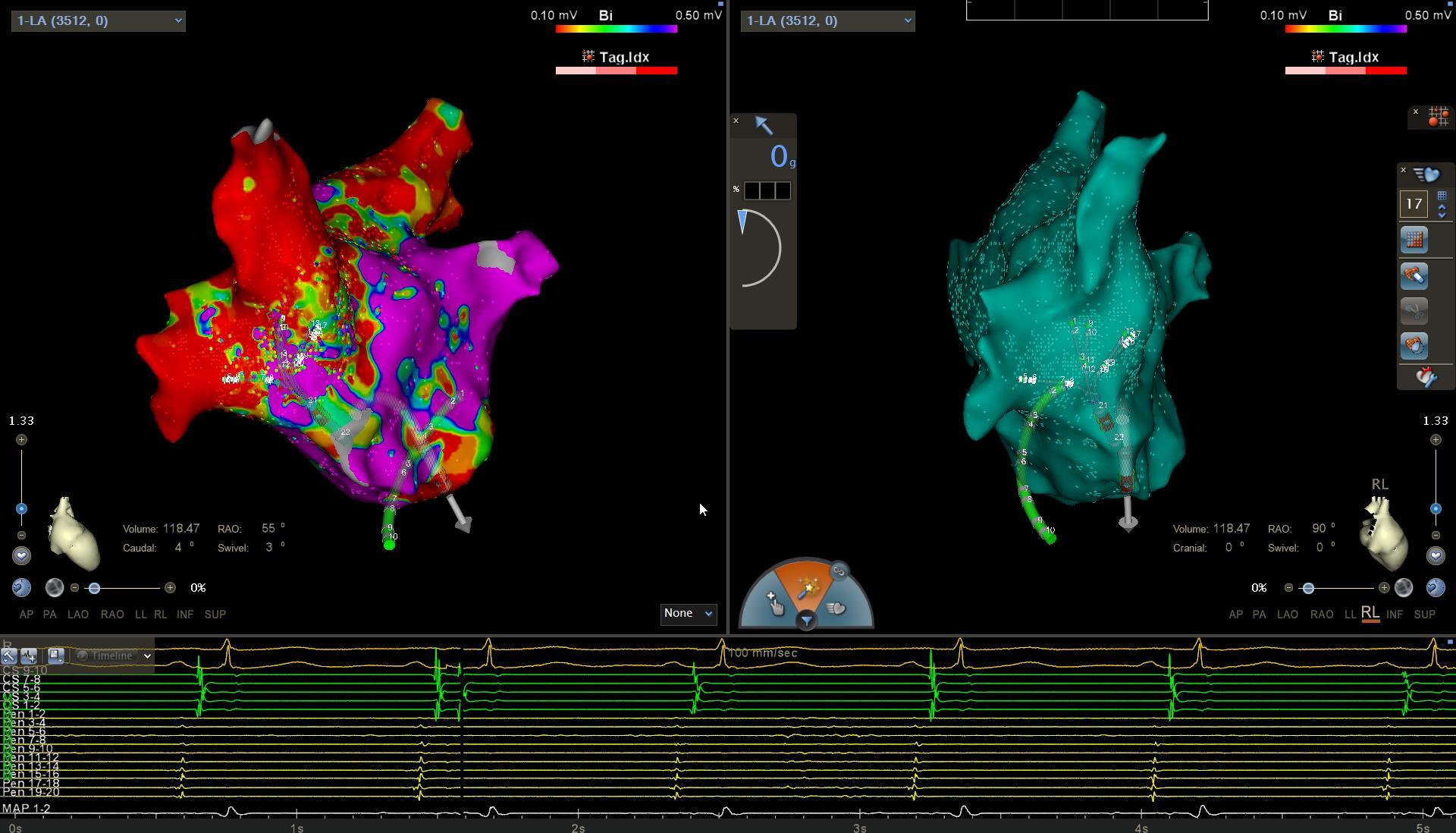Click the chain link icon on dial
The width and height of the screenshot is (1456, 833).
839,571
